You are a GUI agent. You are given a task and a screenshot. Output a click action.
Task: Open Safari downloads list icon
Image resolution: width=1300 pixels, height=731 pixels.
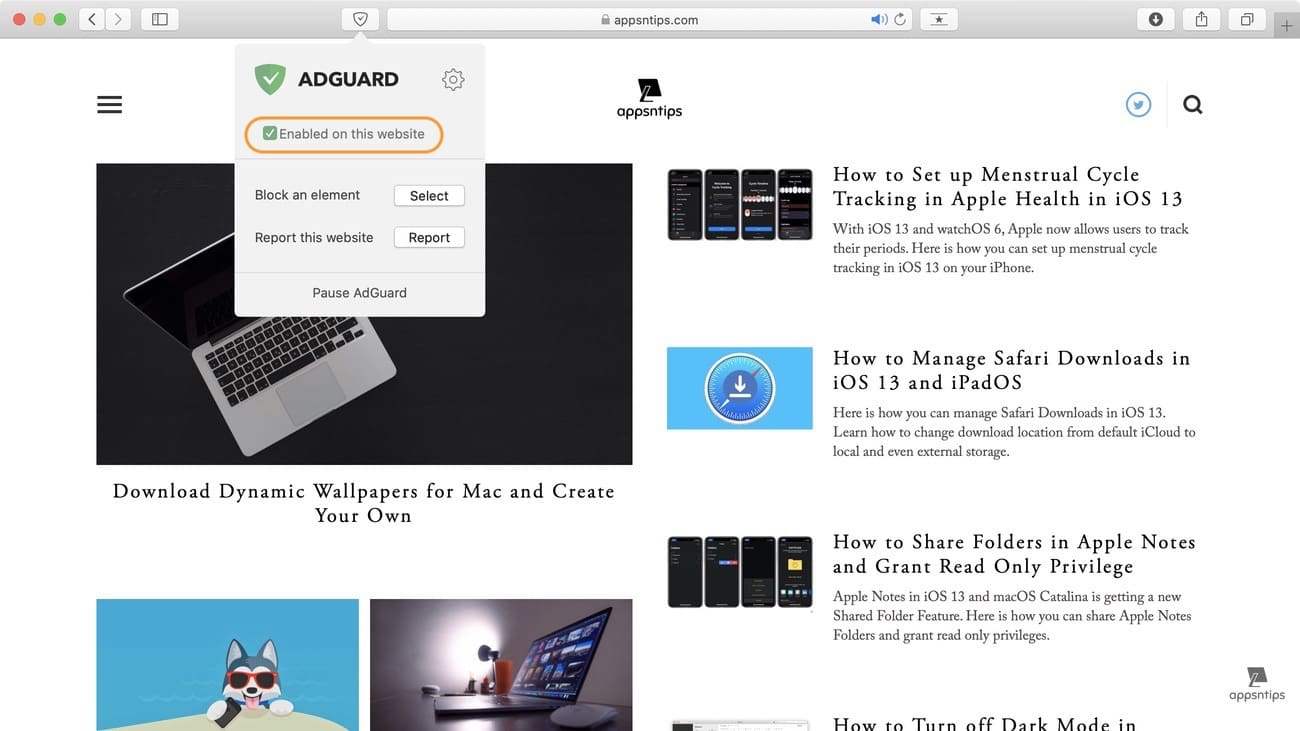(1155, 18)
